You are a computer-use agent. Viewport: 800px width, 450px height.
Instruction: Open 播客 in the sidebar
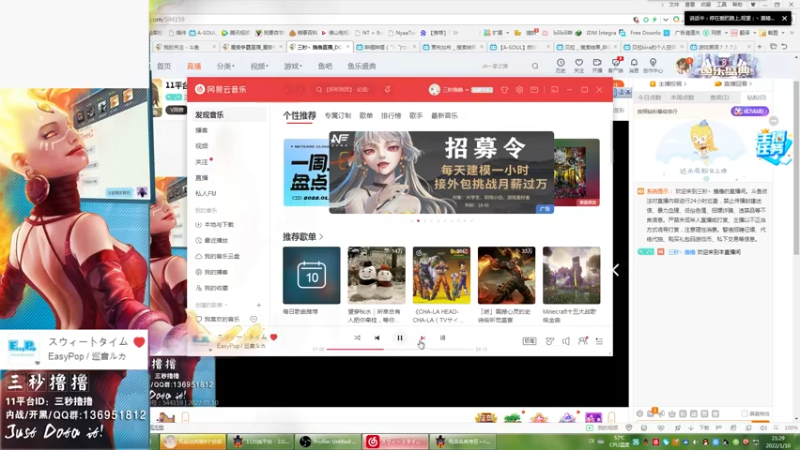[202, 131]
